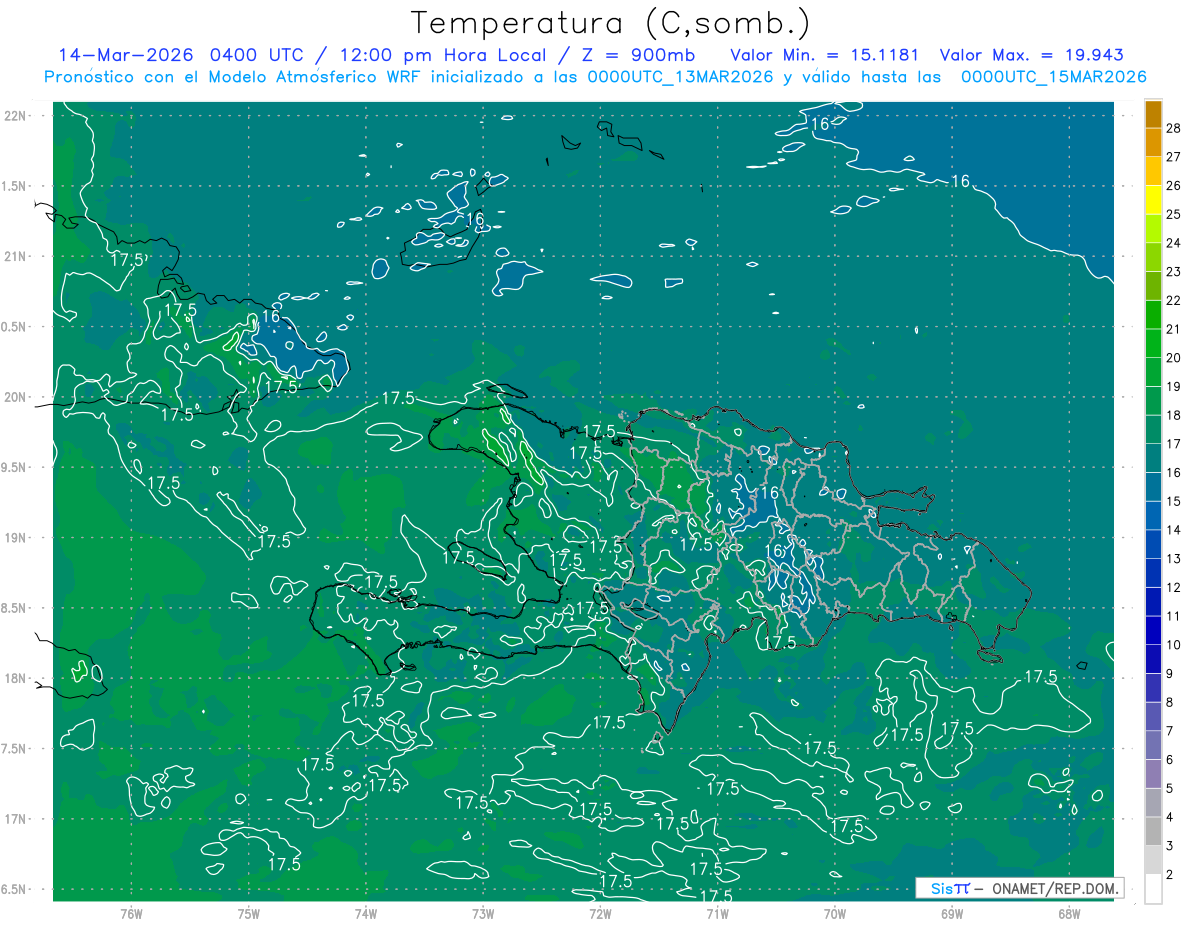Select the valid-until time "0000UTC_15MAR2026"
This screenshot has width=1200, height=927.
1053,76
